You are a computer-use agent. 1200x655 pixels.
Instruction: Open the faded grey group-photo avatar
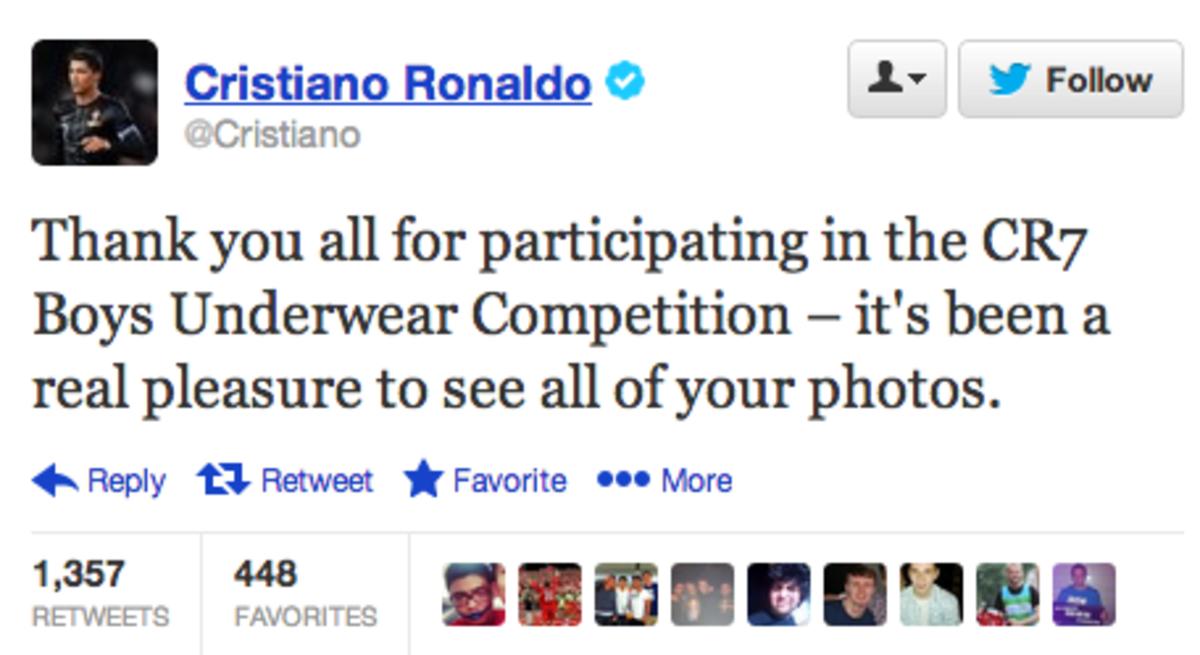point(702,594)
